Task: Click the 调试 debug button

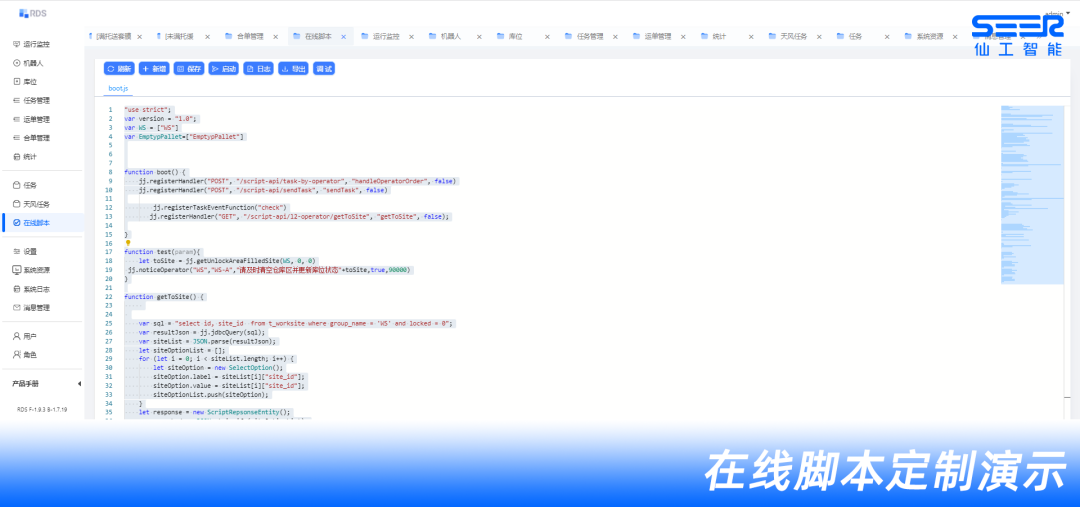Action: tap(324, 69)
